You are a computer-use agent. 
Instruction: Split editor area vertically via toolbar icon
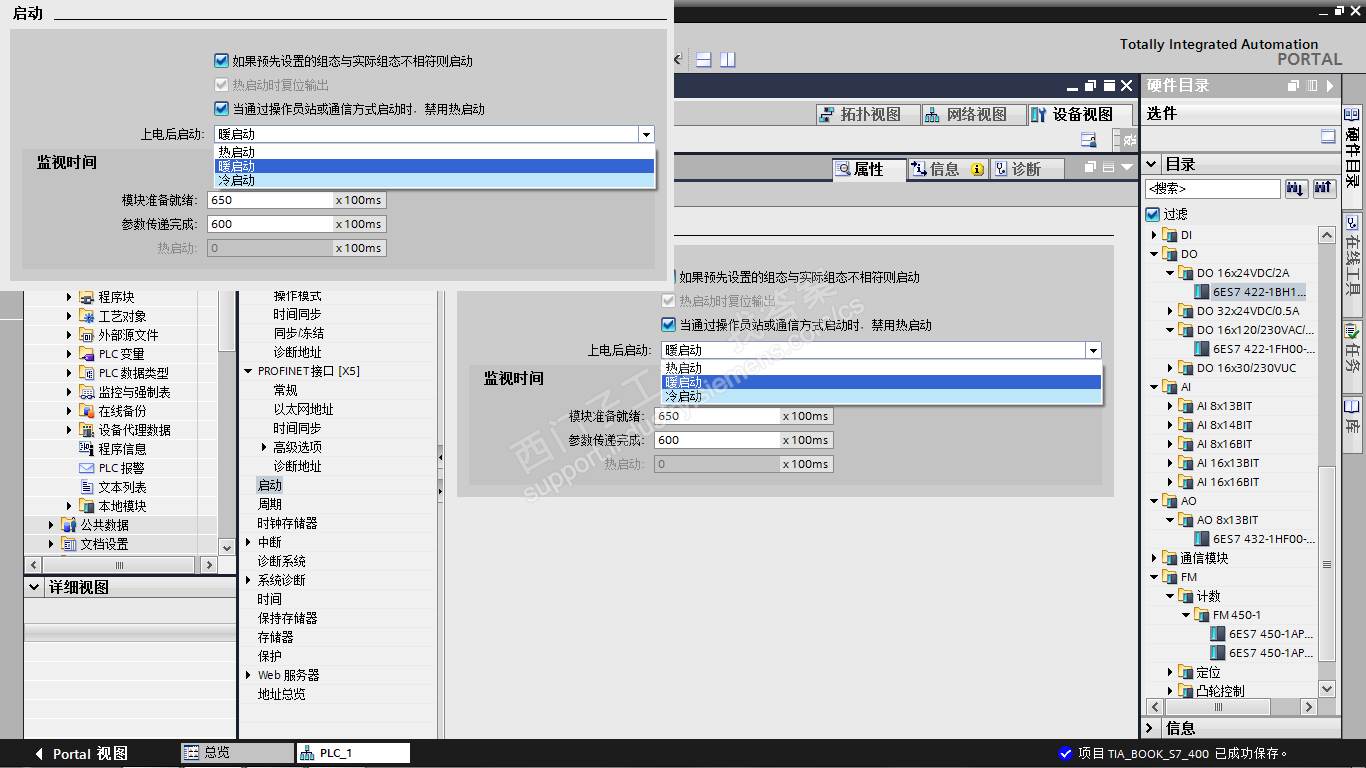click(728, 60)
